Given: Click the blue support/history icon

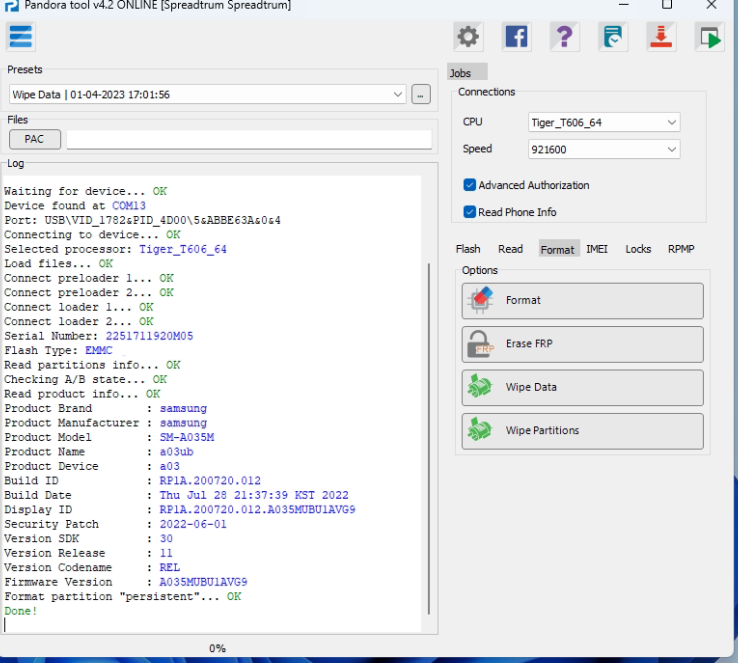Looking at the screenshot, I should tap(613, 37).
